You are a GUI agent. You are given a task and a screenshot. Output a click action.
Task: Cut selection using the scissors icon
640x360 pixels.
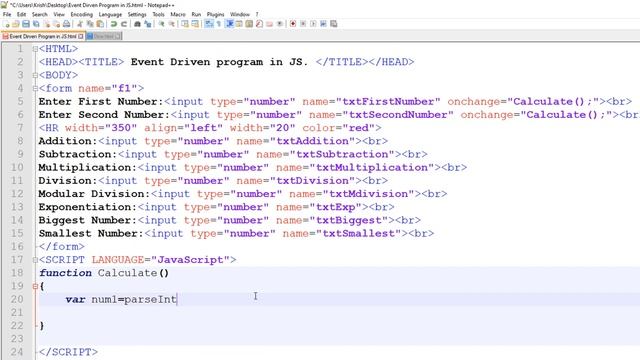pos(80,24)
